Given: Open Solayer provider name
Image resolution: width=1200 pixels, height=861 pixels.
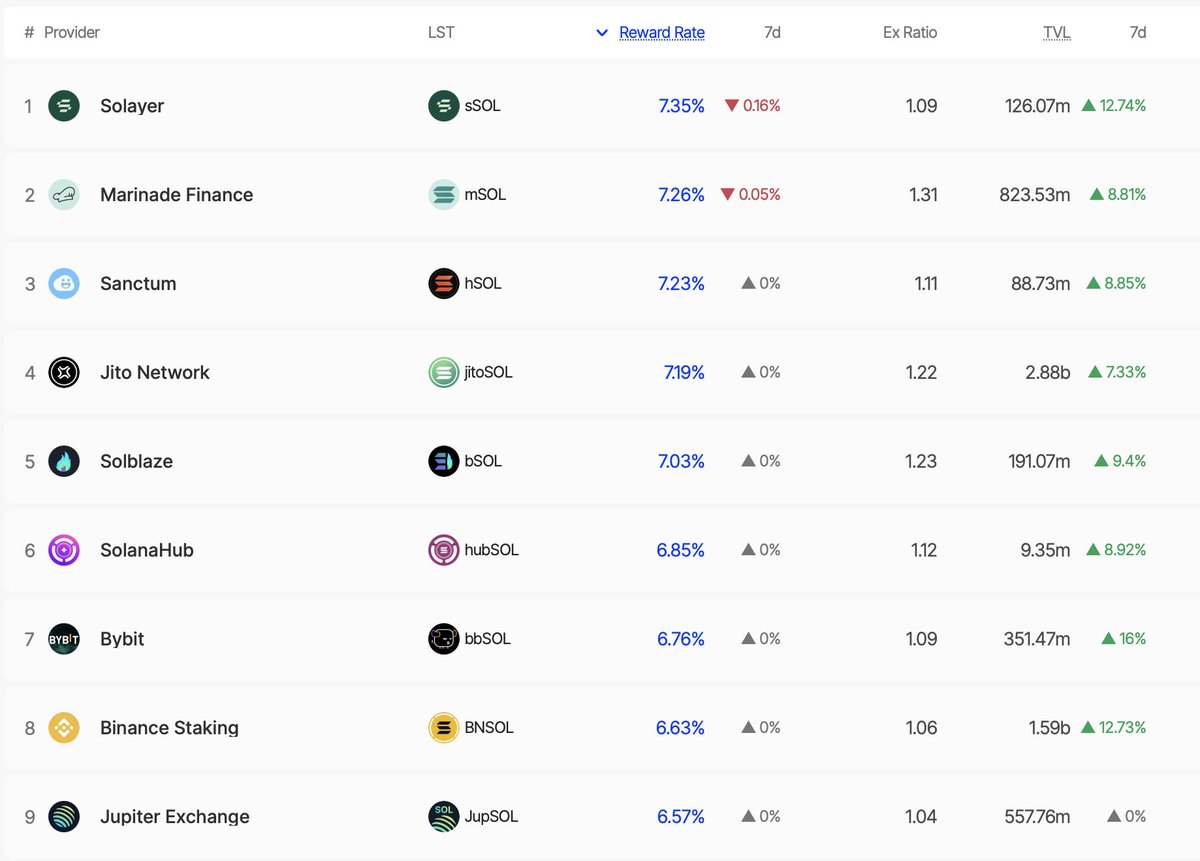Looking at the screenshot, I should [x=132, y=106].
